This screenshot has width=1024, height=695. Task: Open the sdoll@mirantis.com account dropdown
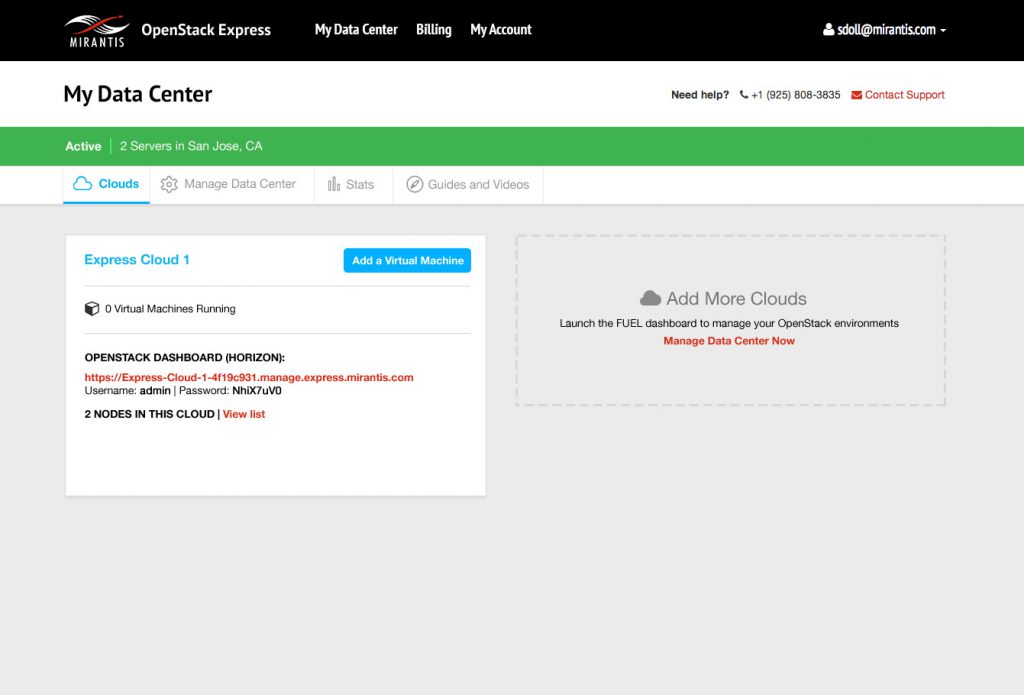(885, 29)
